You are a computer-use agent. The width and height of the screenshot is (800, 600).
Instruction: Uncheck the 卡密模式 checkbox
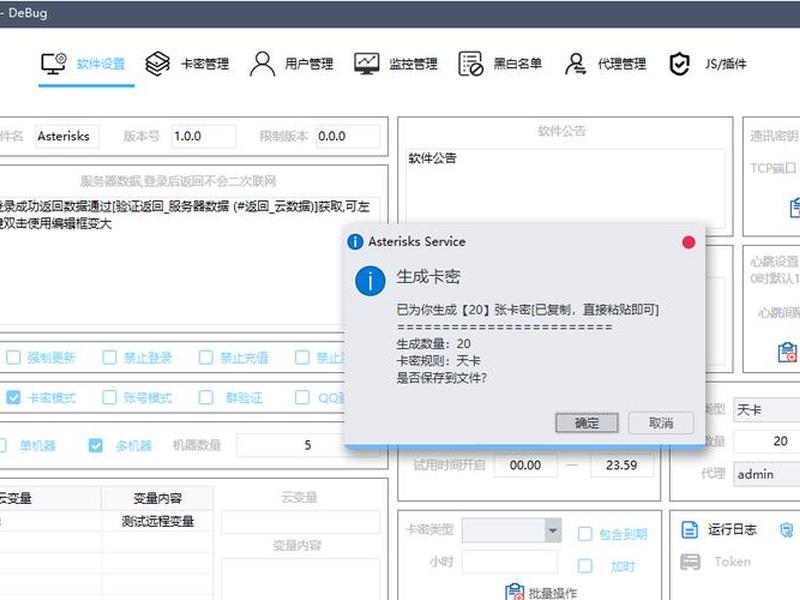13,397
